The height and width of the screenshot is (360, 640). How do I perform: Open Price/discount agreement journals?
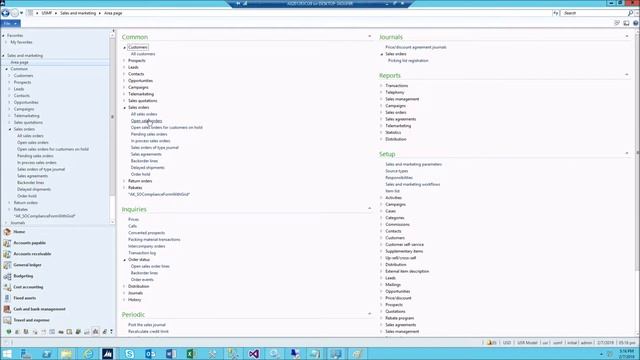pos(416,47)
